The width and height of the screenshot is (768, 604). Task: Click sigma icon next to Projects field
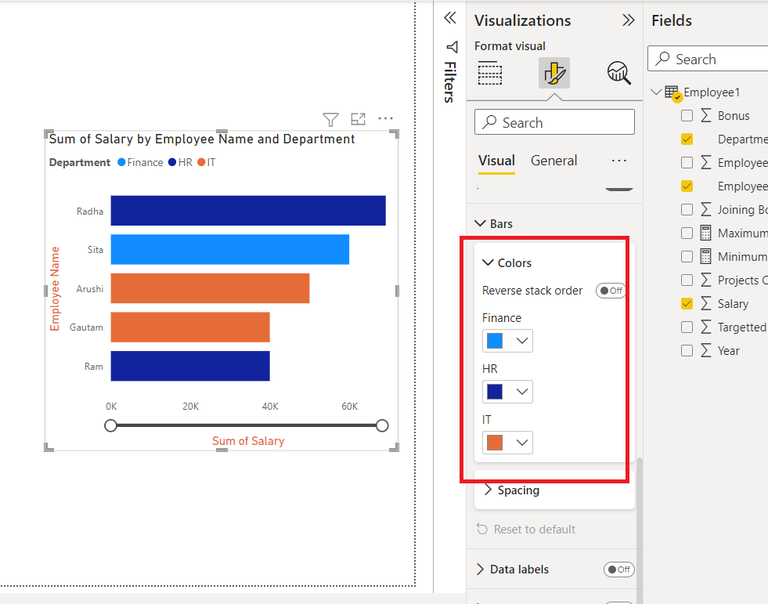tap(706, 280)
